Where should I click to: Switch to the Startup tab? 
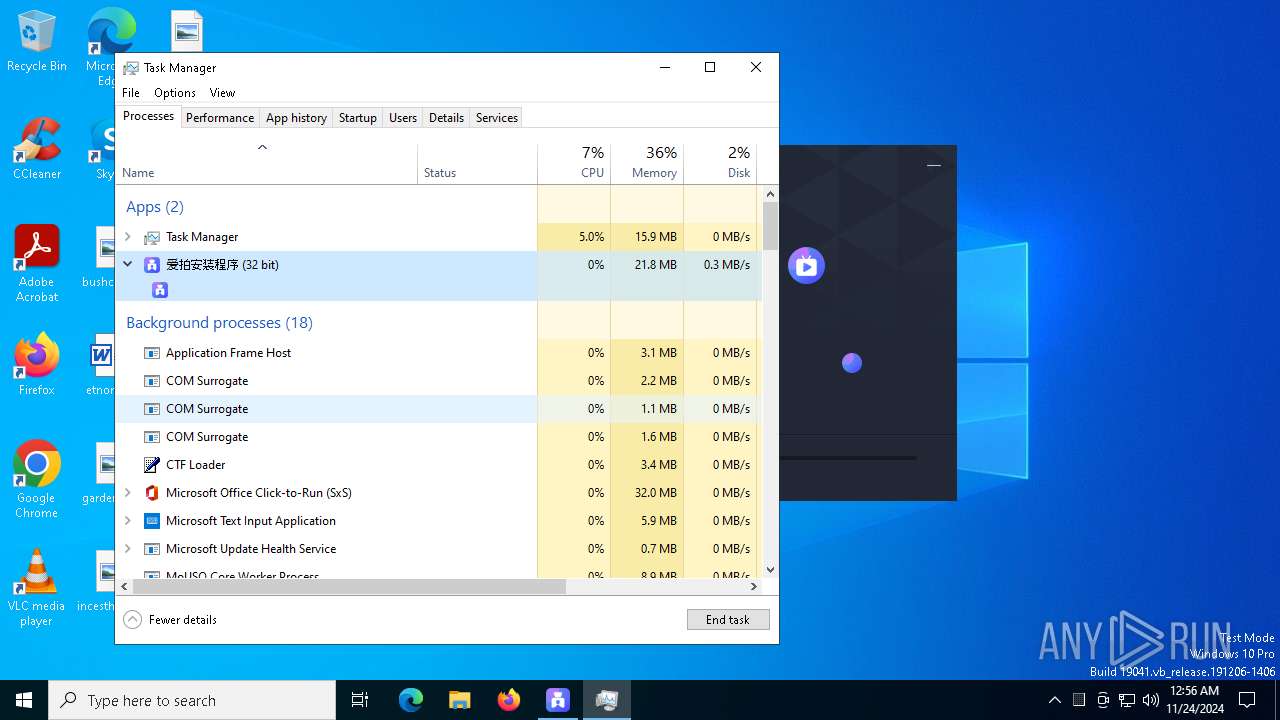click(357, 117)
